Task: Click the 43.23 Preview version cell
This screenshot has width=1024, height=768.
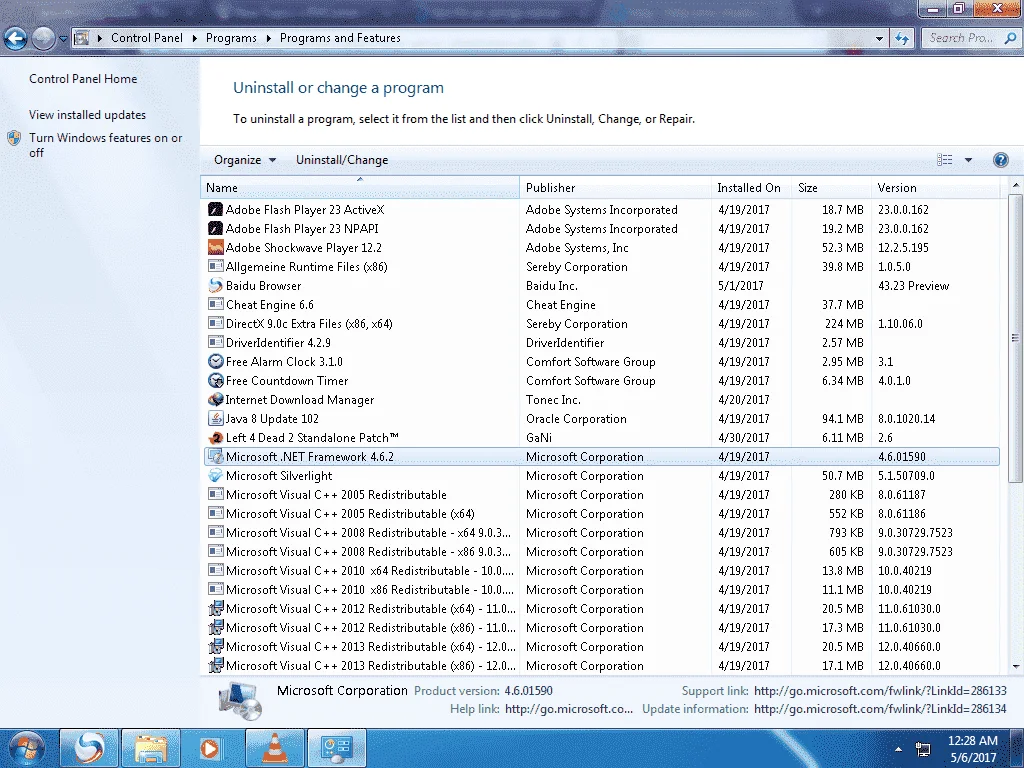Action: 913,285
